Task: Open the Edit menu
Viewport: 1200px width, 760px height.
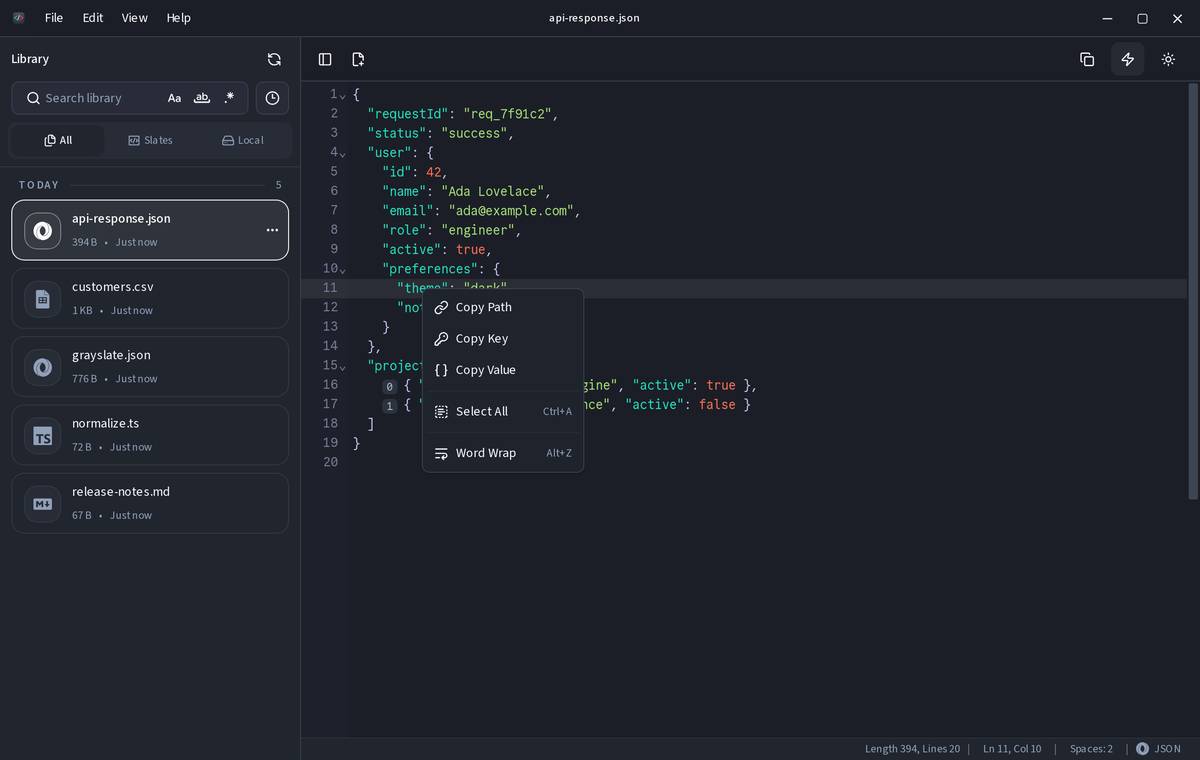Action: coord(93,18)
